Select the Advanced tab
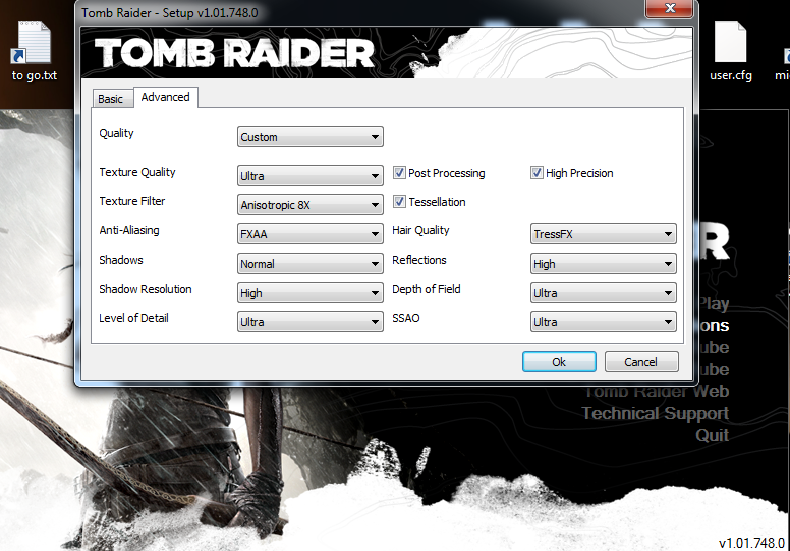 tap(166, 97)
